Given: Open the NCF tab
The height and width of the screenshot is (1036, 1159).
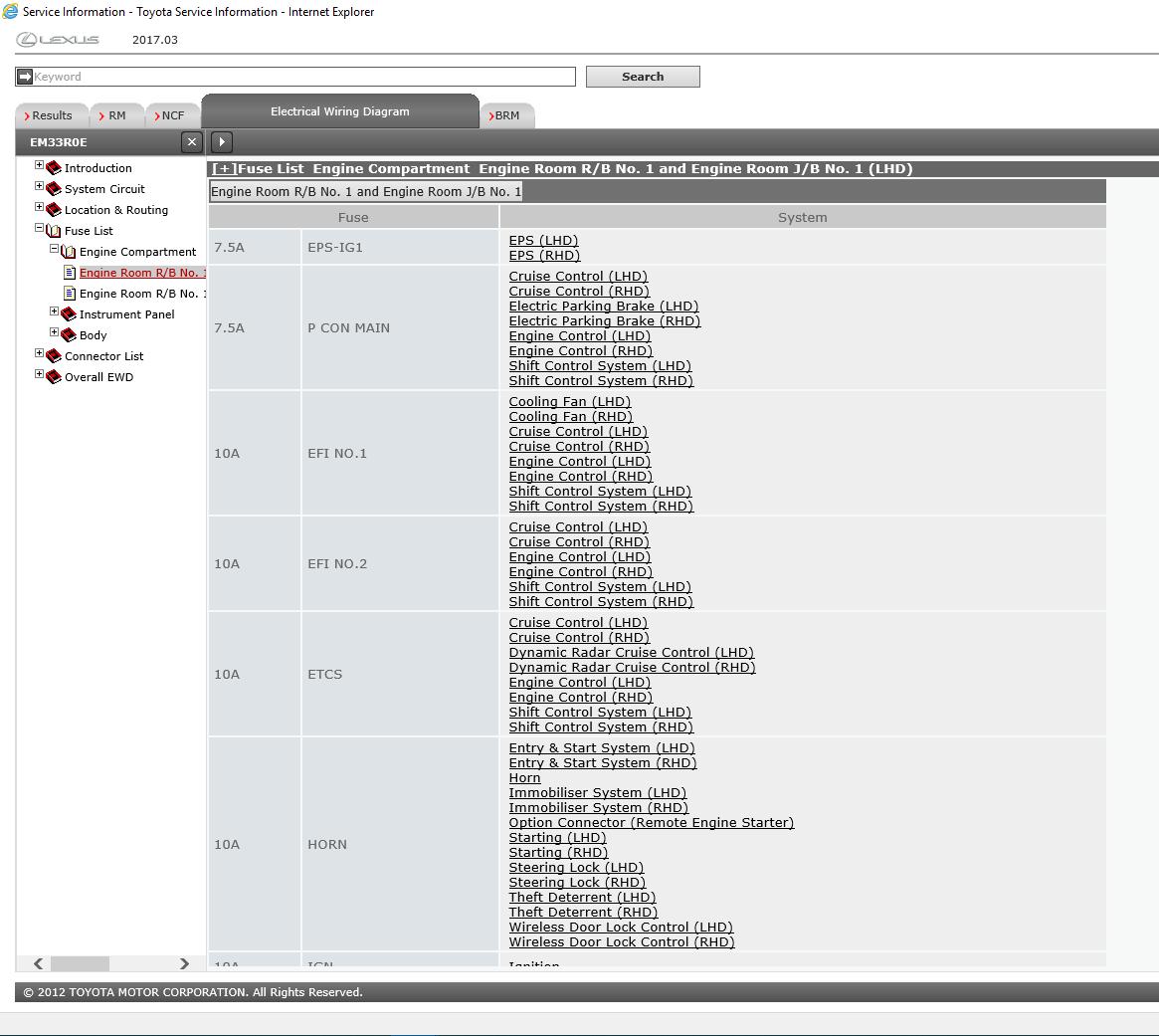Looking at the screenshot, I should (x=172, y=115).
